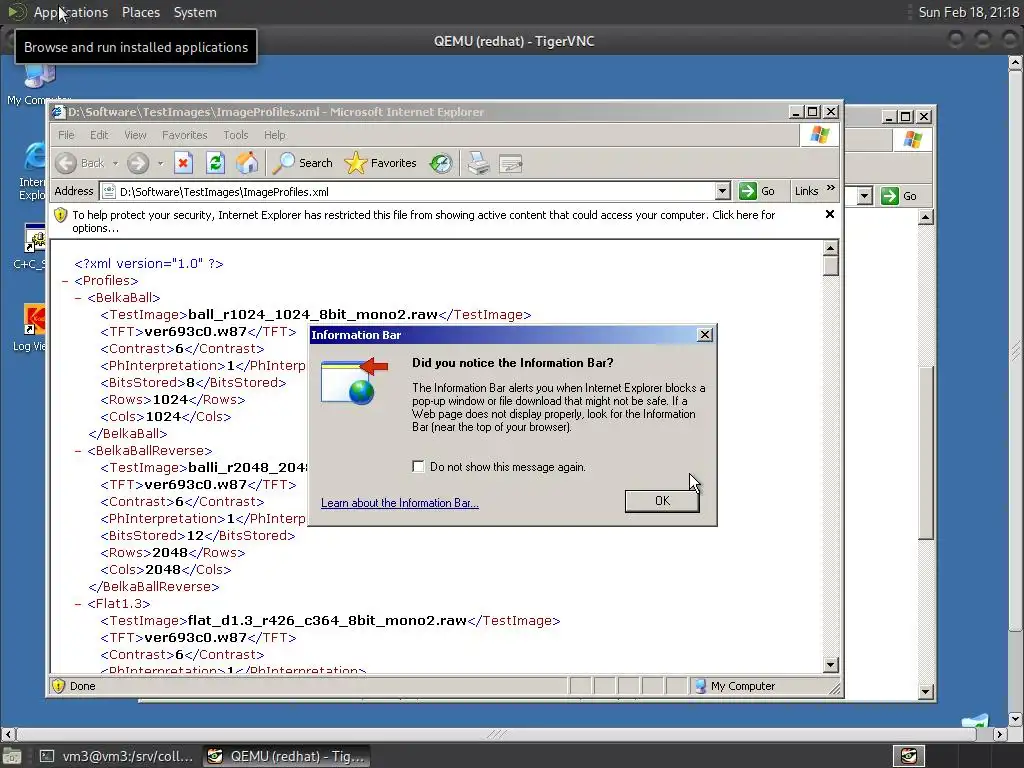This screenshot has height=768, width=1024.
Task: Click the green Go arrow in front window
Action: (747, 191)
